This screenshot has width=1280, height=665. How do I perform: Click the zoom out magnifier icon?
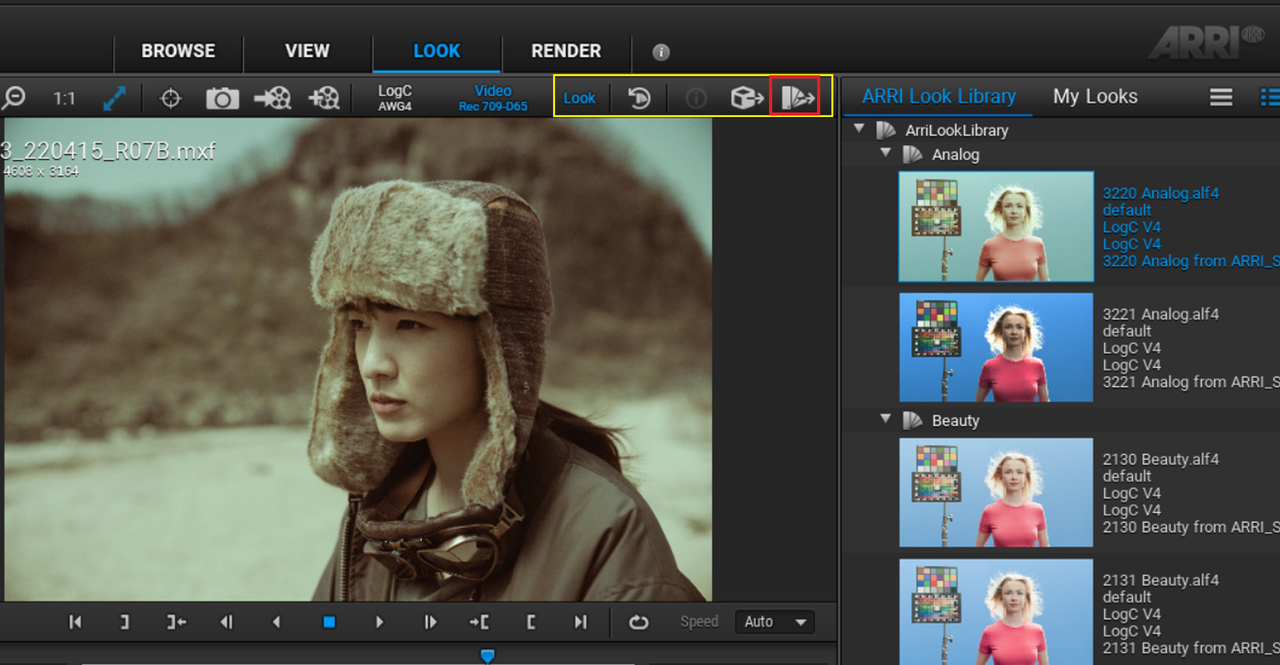tap(14, 98)
